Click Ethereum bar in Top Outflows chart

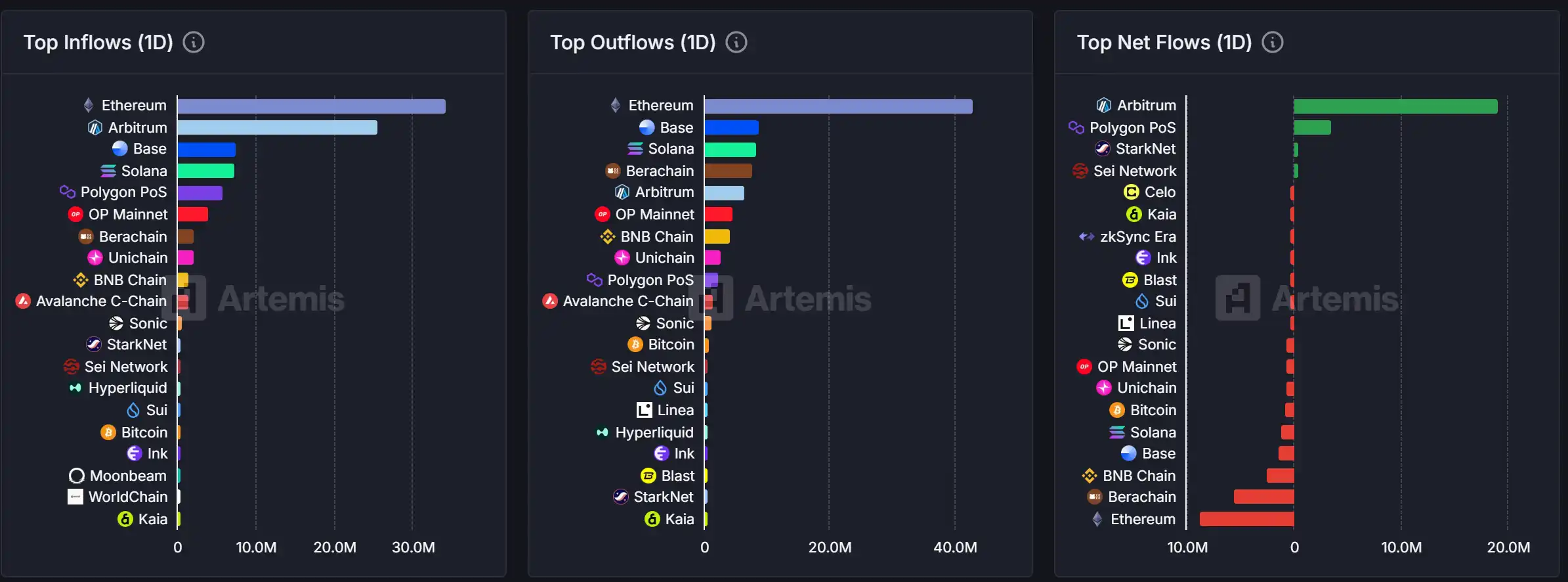[838, 106]
